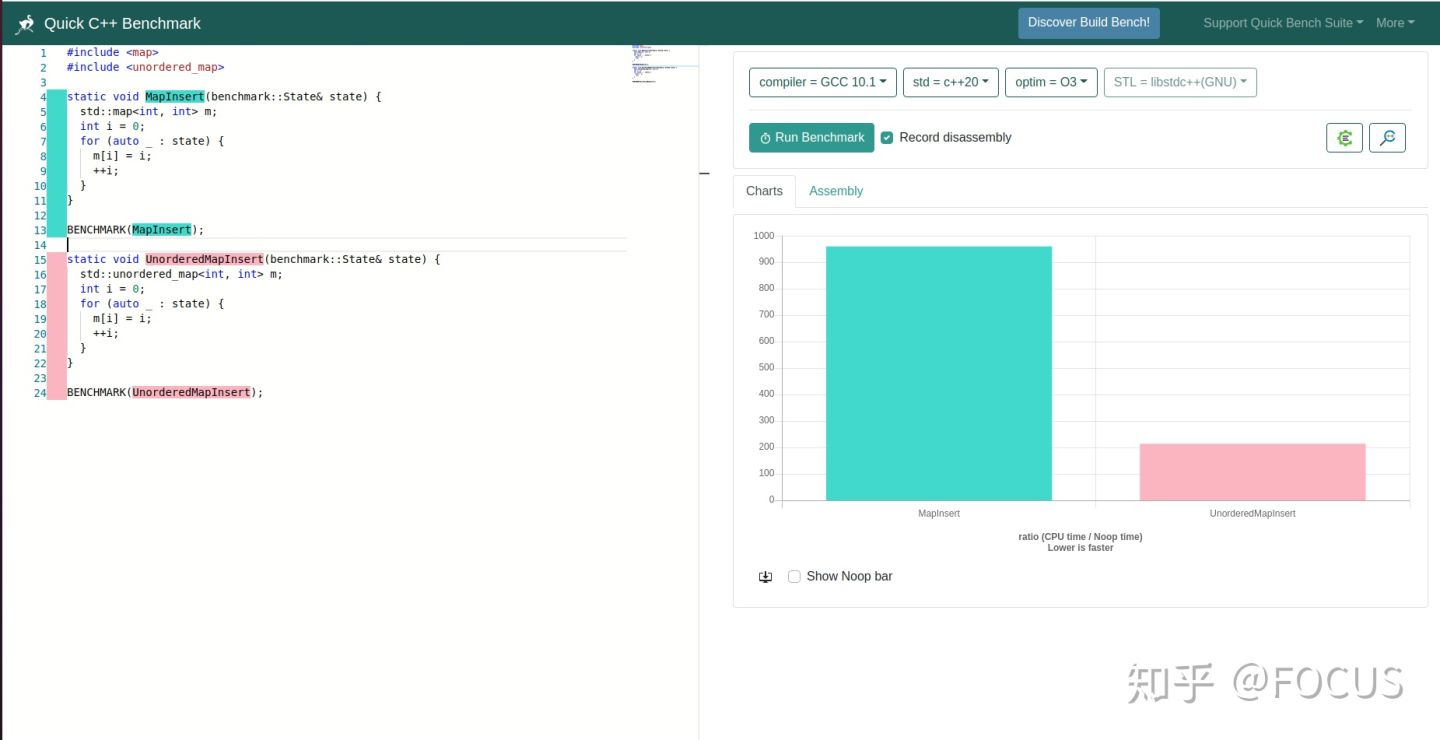Click the 'std::map<int, int> m;' line

coord(148,112)
